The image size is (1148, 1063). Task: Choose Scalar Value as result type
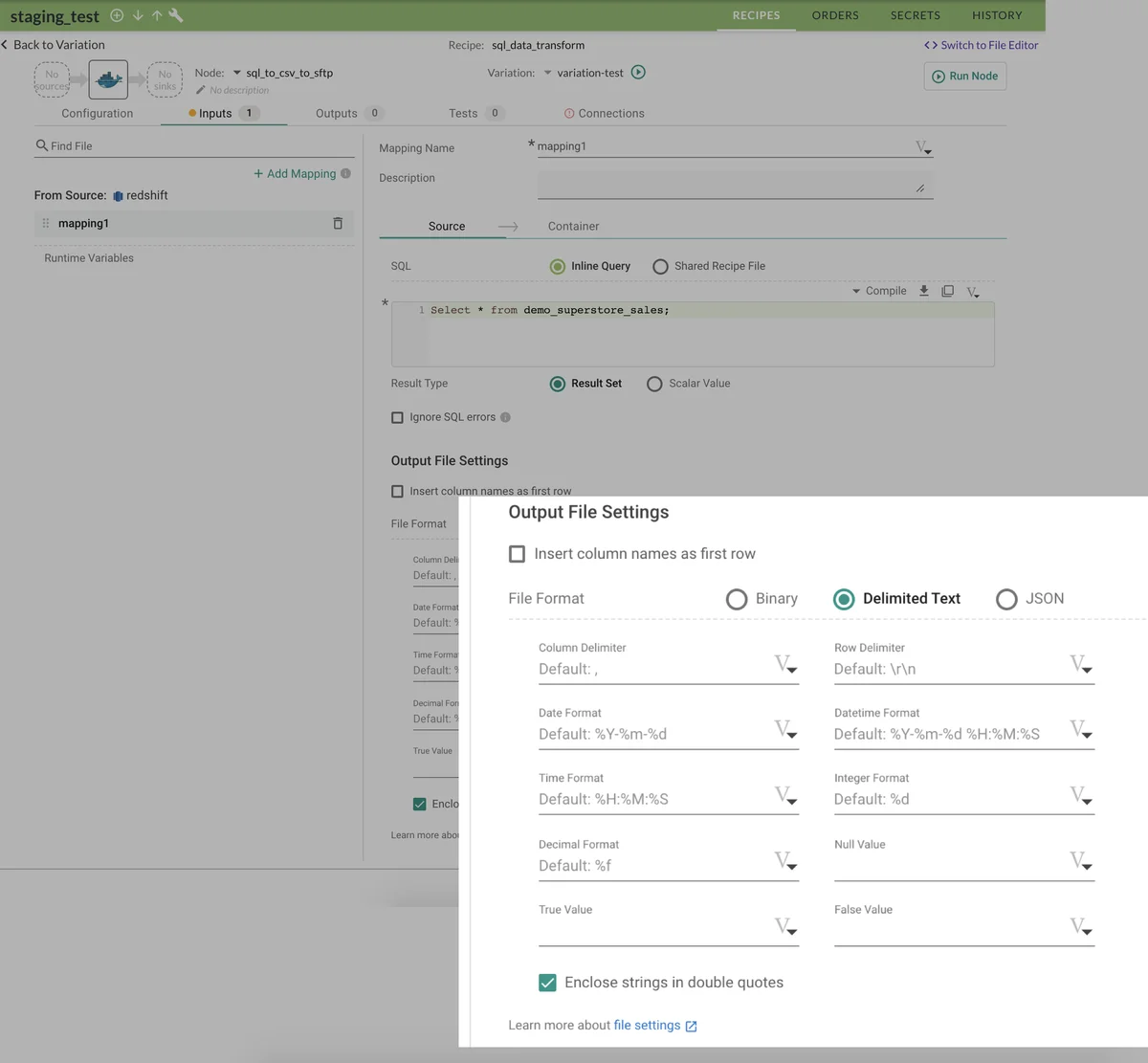tap(654, 383)
